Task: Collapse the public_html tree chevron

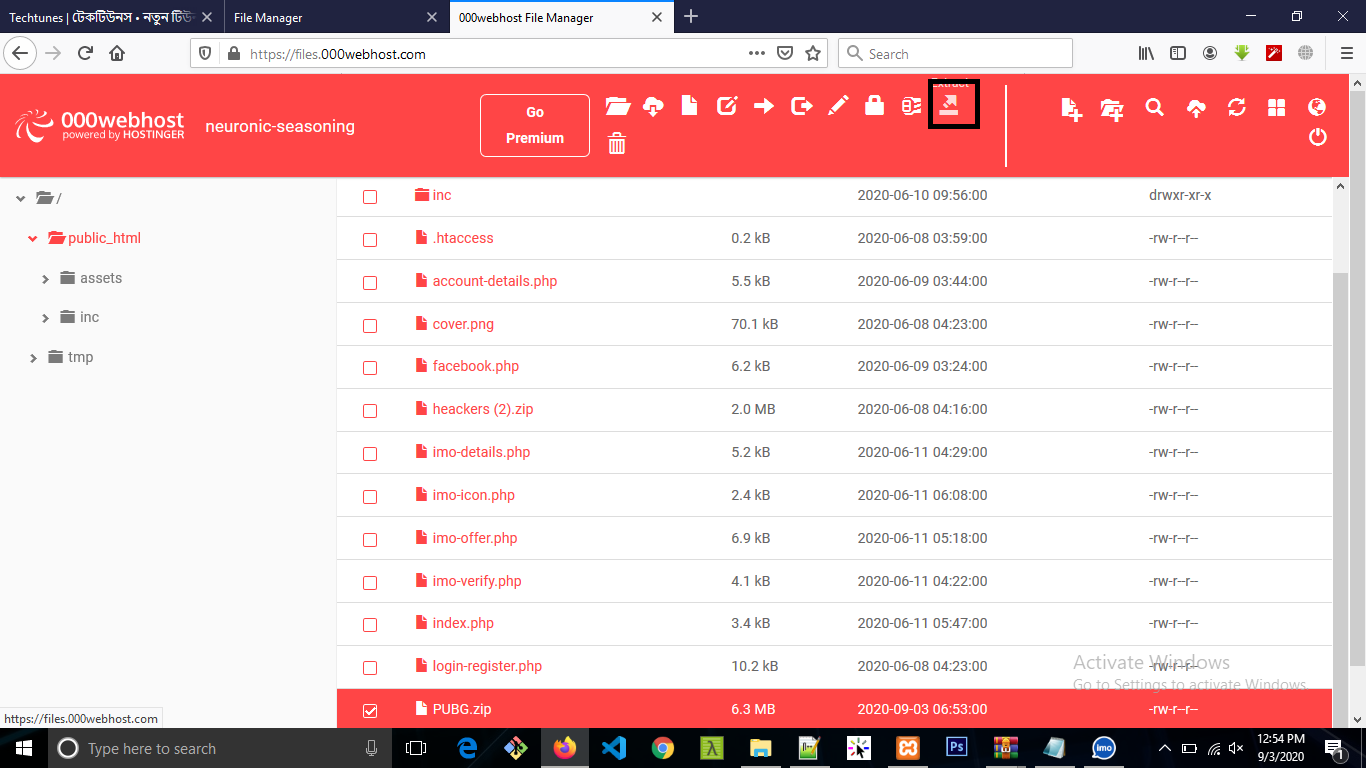Action: pos(33,239)
